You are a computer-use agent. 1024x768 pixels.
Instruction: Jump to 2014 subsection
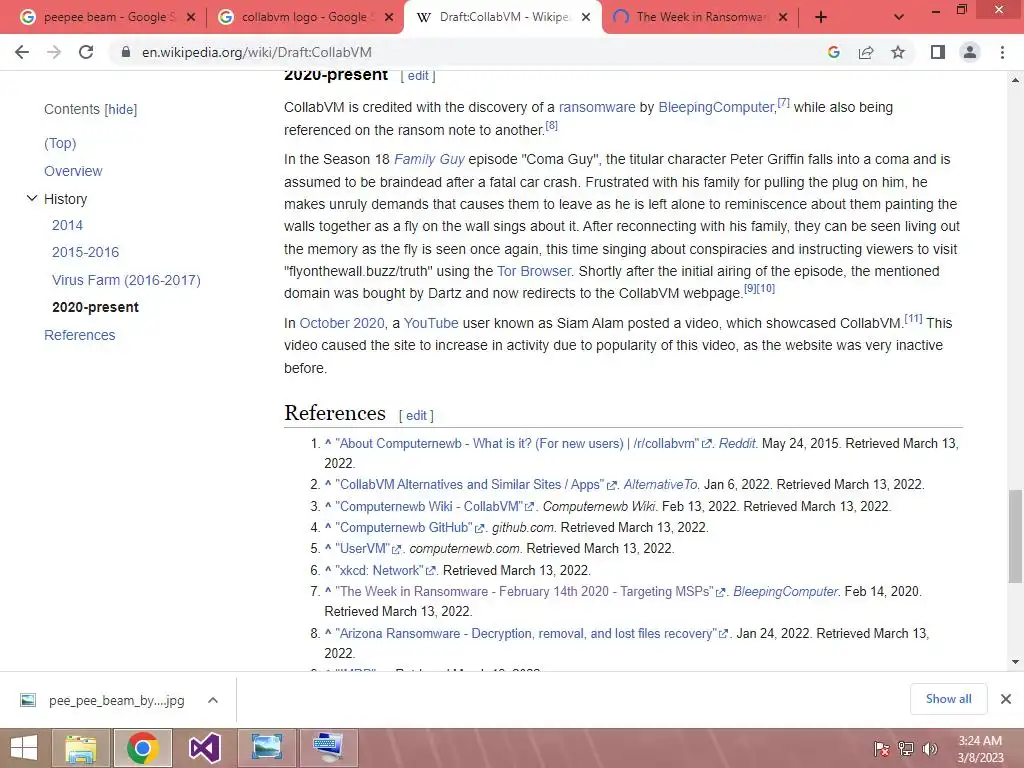67,225
